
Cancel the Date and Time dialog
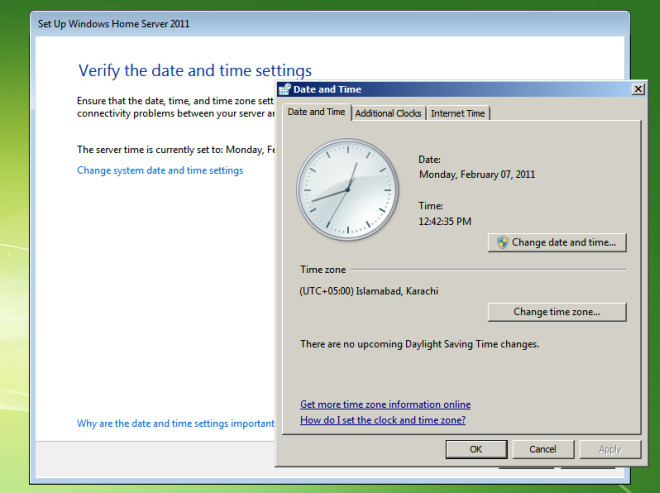(x=543, y=449)
